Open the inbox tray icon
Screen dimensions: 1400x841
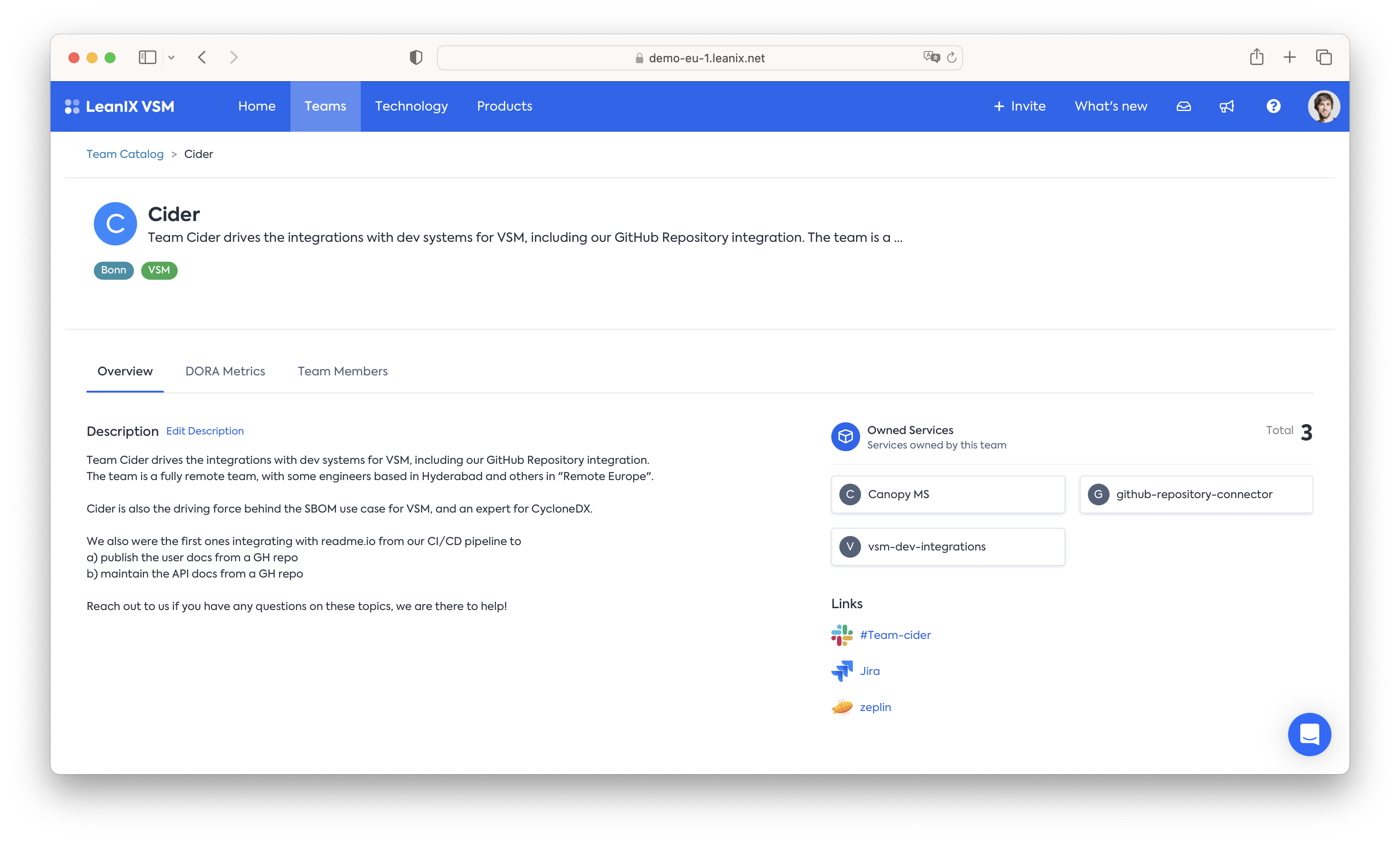coord(1184,106)
